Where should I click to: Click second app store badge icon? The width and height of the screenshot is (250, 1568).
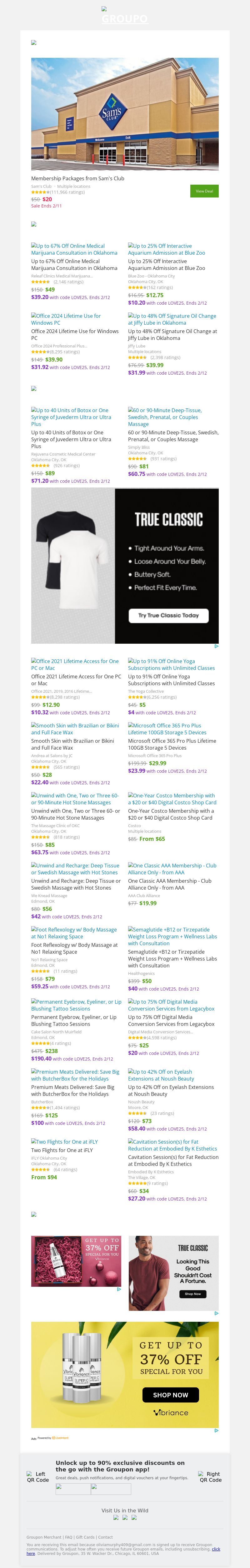111,1489
